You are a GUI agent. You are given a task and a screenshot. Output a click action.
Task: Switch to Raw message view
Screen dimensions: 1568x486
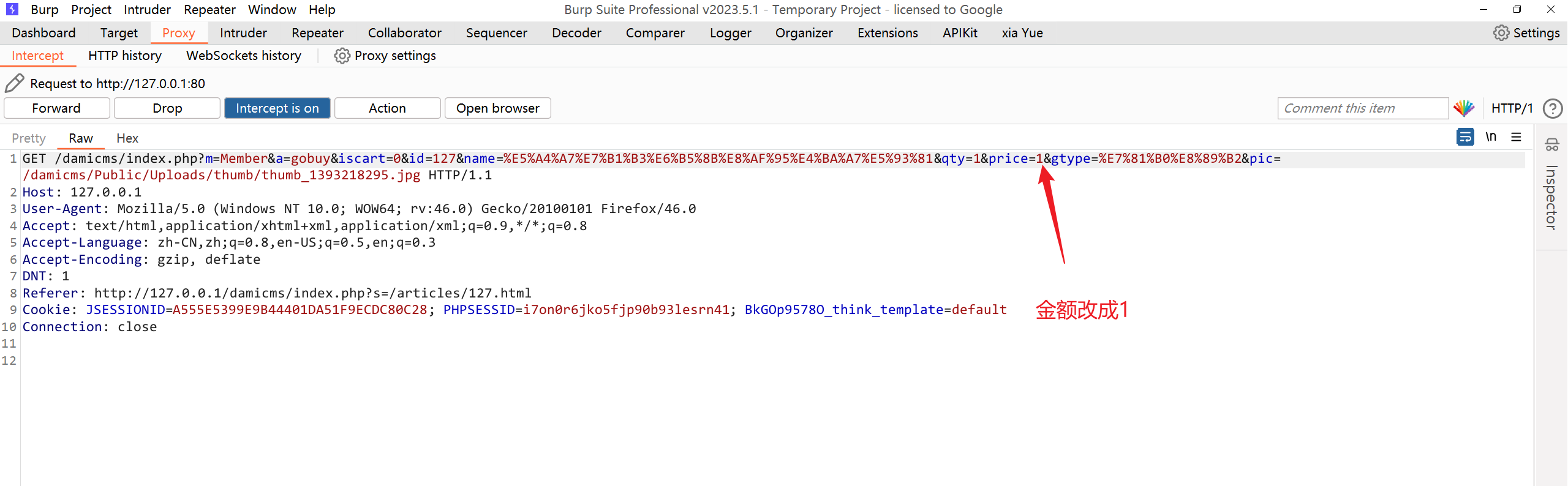coord(81,138)
